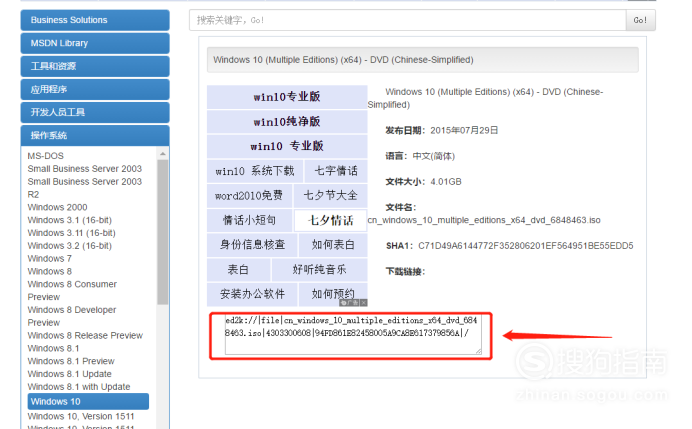The width and height of the screenshot is (692, 429).
Task: Click the Go! search button
Action: point(640,20)
